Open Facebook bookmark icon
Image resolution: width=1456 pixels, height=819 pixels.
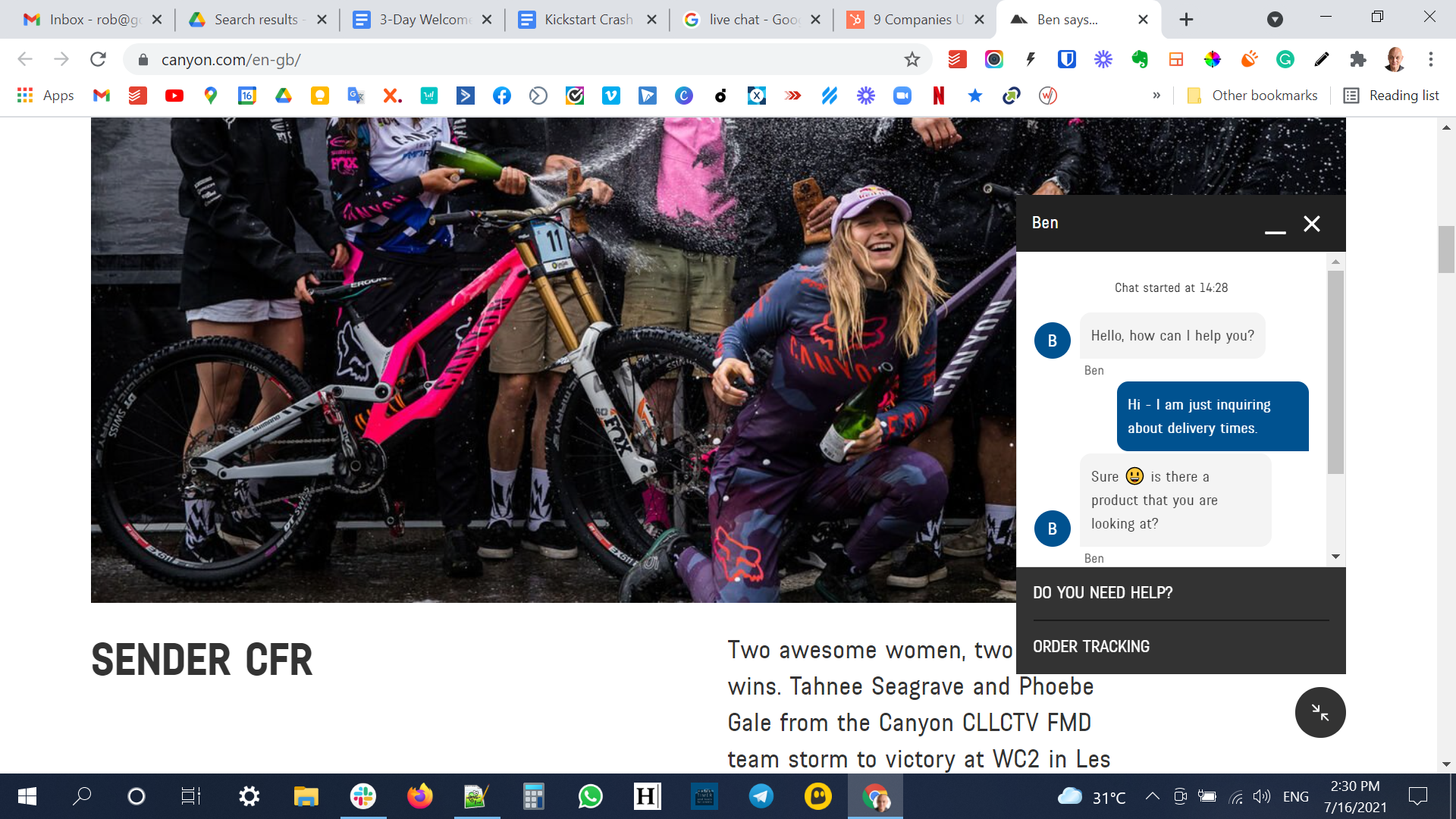pos(501,96)
